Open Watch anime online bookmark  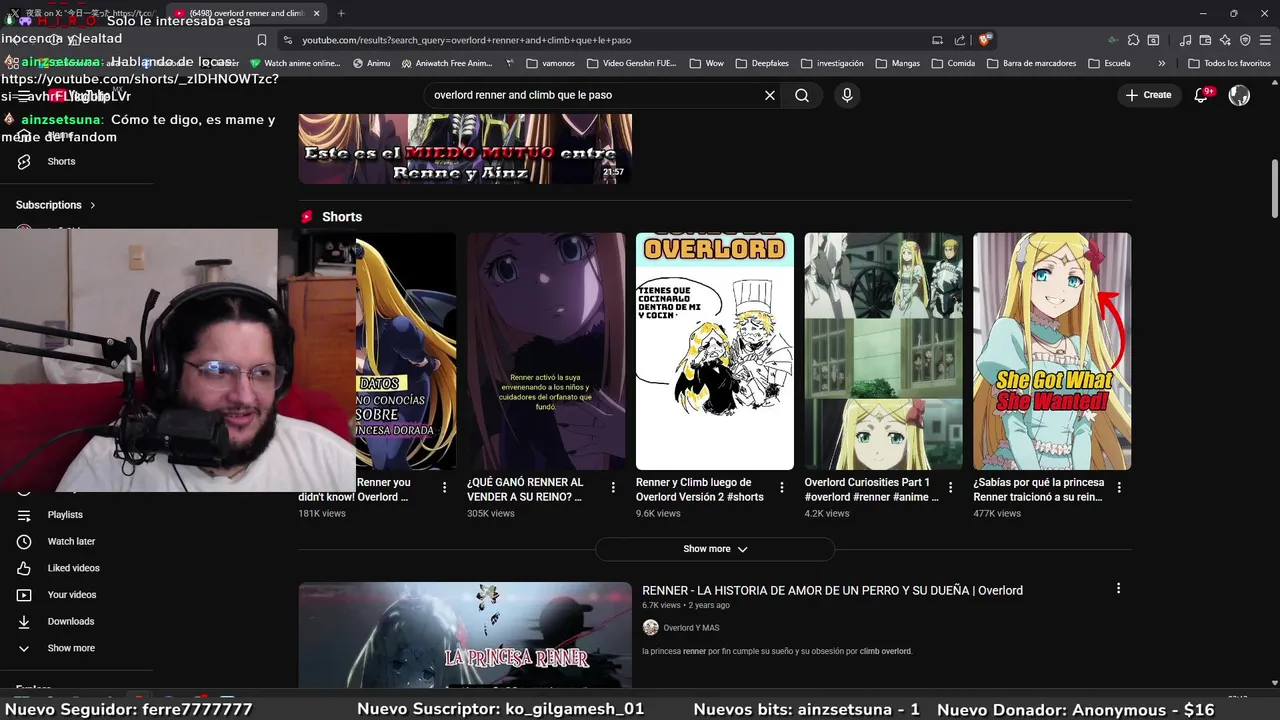[x=295, y=63]
